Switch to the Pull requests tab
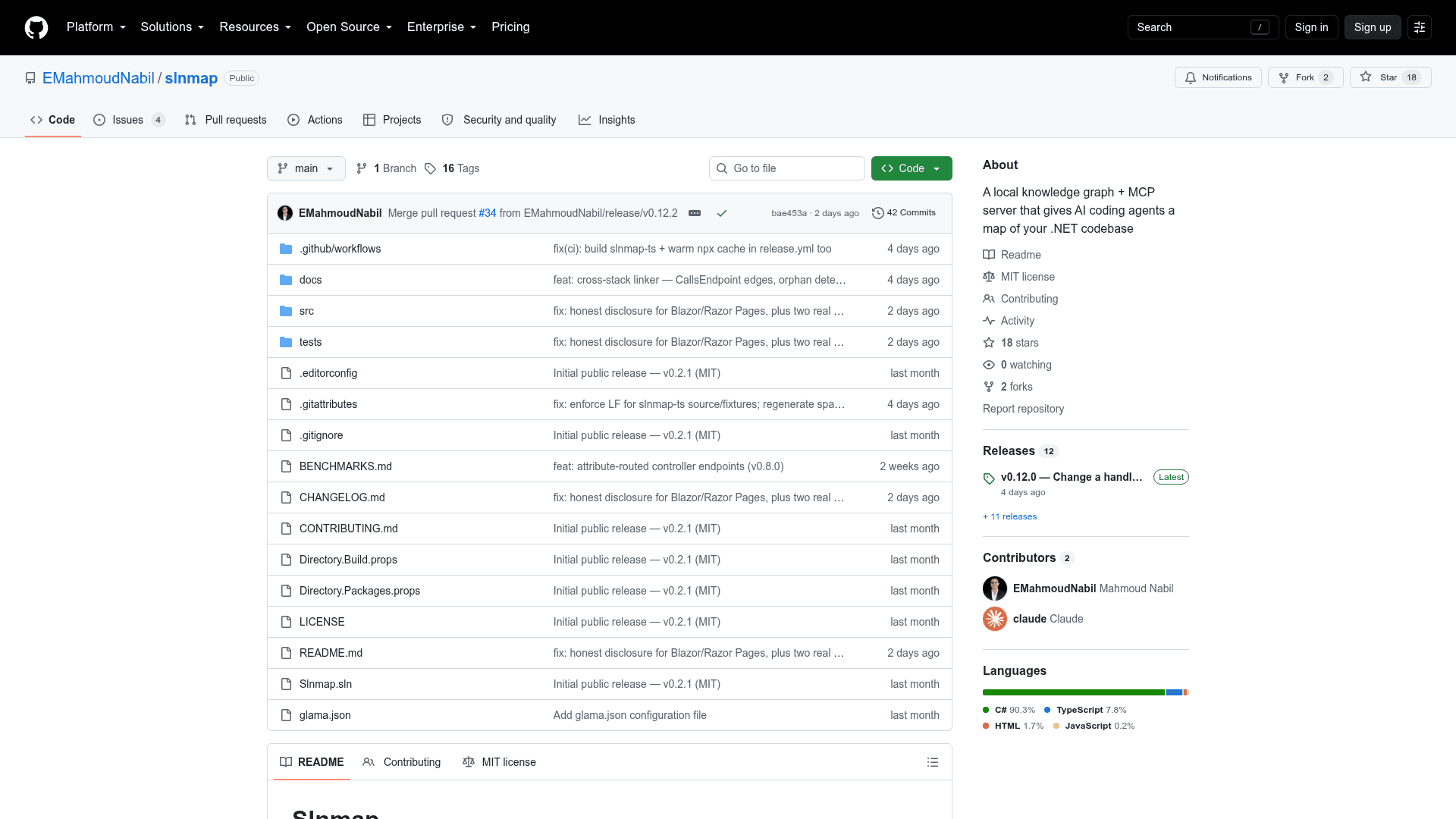The image size is (1456, 819). tap(226, 120)
